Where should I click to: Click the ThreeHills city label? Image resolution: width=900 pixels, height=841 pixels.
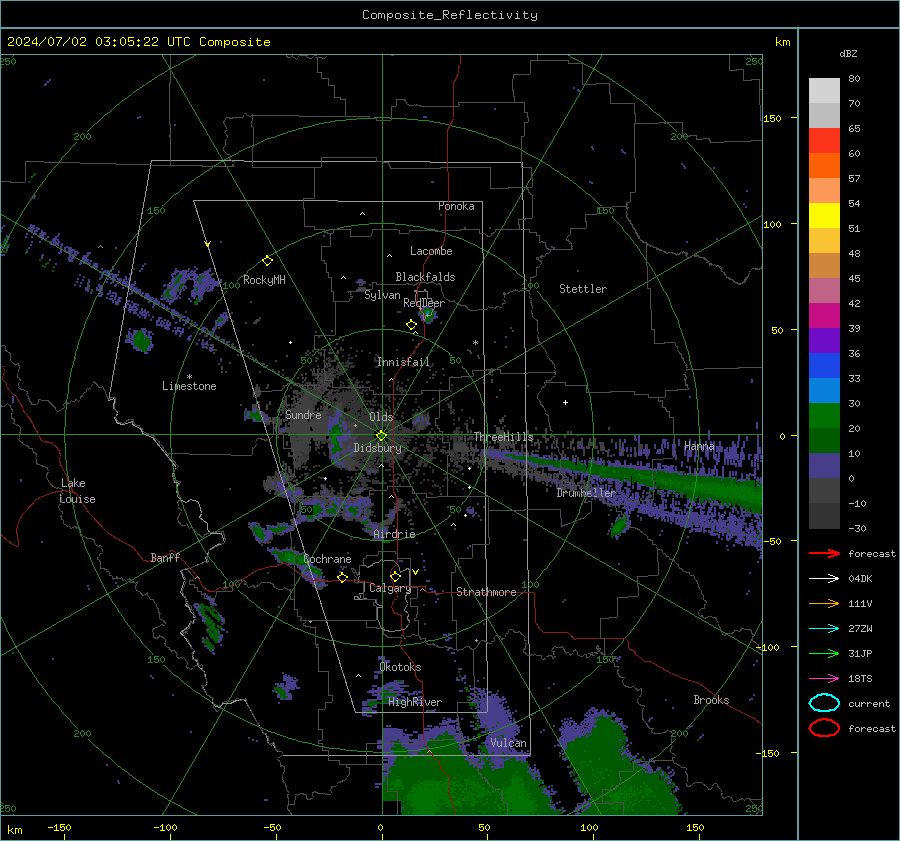[503, 437]
